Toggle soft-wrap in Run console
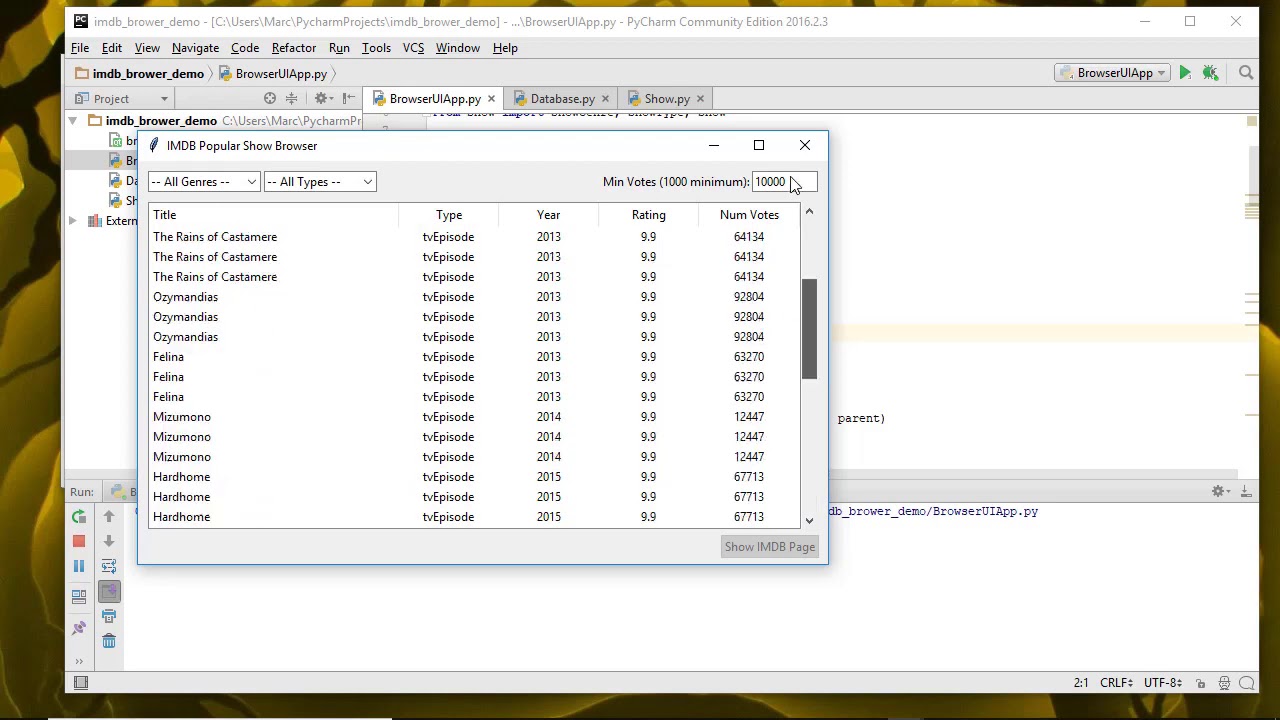Viewport: 1280px width, 720px height. pyautogui.click(x=109, y=566)
